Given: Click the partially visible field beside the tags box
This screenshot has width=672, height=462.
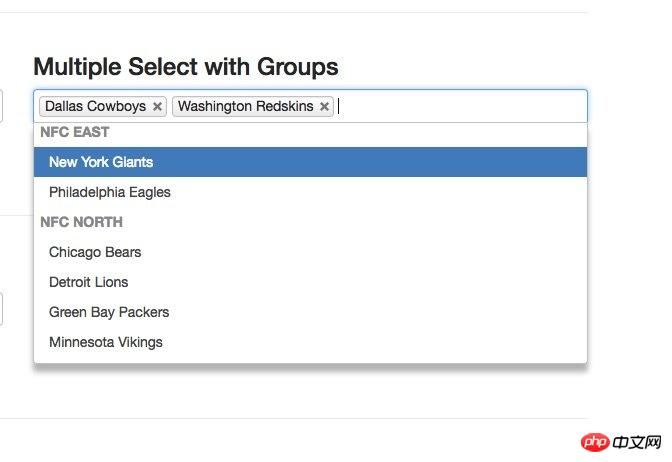Looking at the screenshot, I should pos(2,106).
